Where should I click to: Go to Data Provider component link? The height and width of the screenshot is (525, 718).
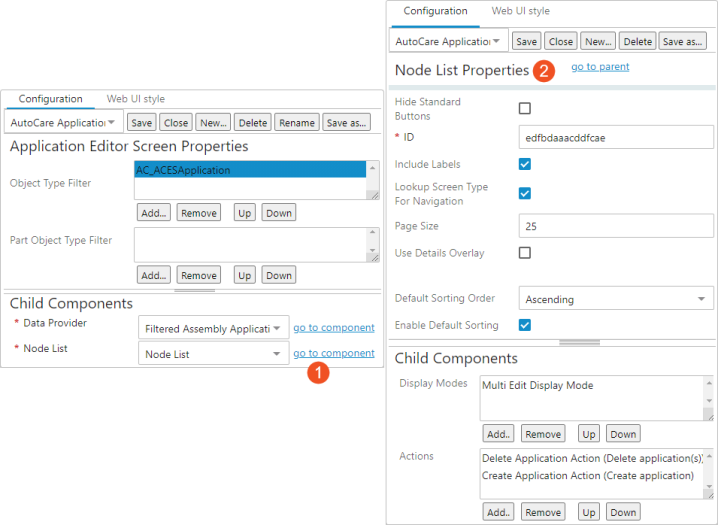(x=334, y=328)
